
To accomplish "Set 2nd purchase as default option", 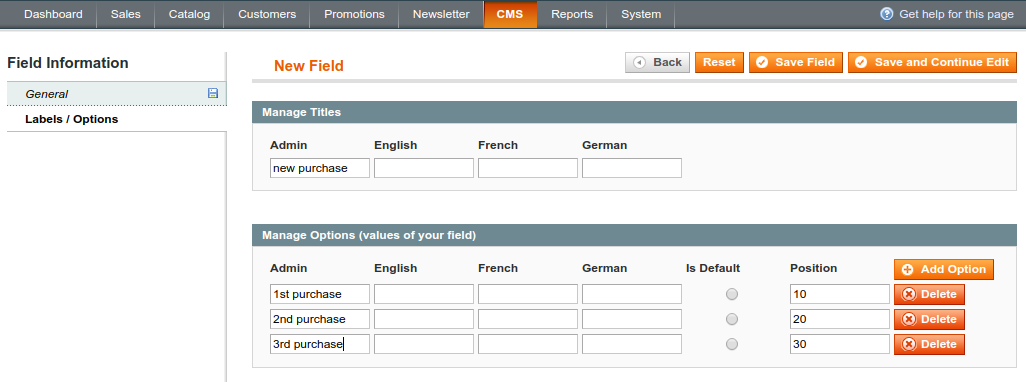I will tap(732, 319).
